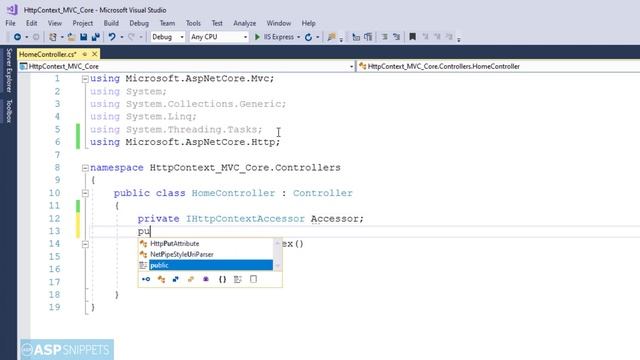Click the Redo toolbar icon
This screenshot has width=640, height=360.
click(x=131, y=37)
